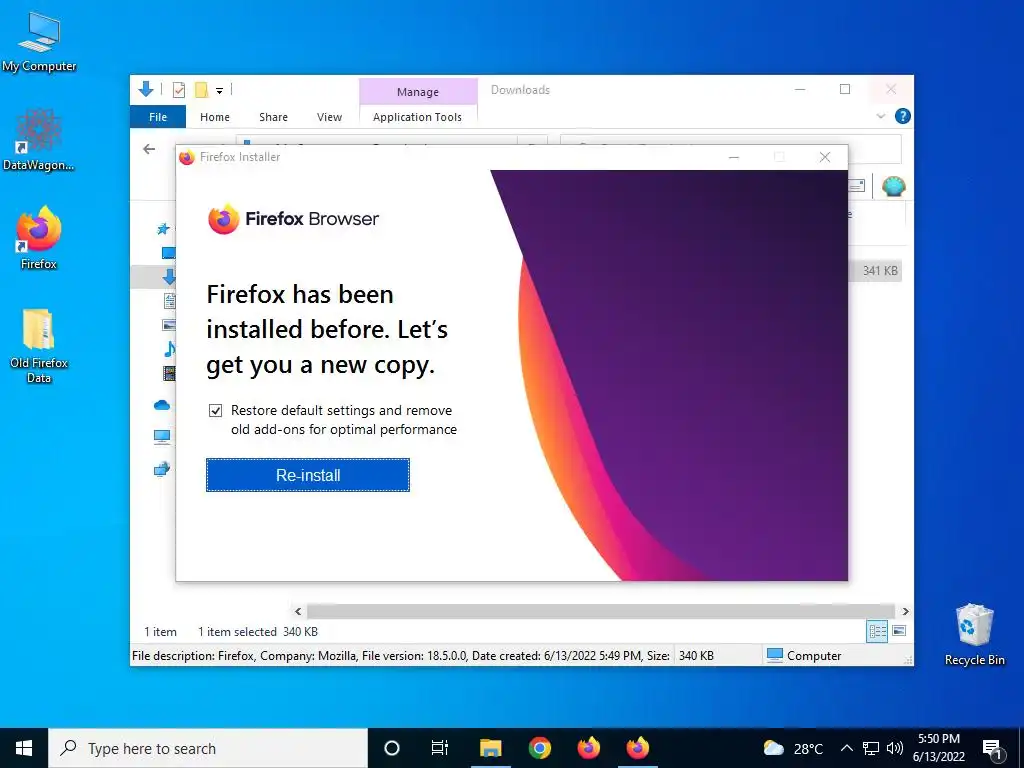Open Explorer Help question mark icon
Image resolution: width=1024 pixels, height=768 pixels.
(903, 116)
